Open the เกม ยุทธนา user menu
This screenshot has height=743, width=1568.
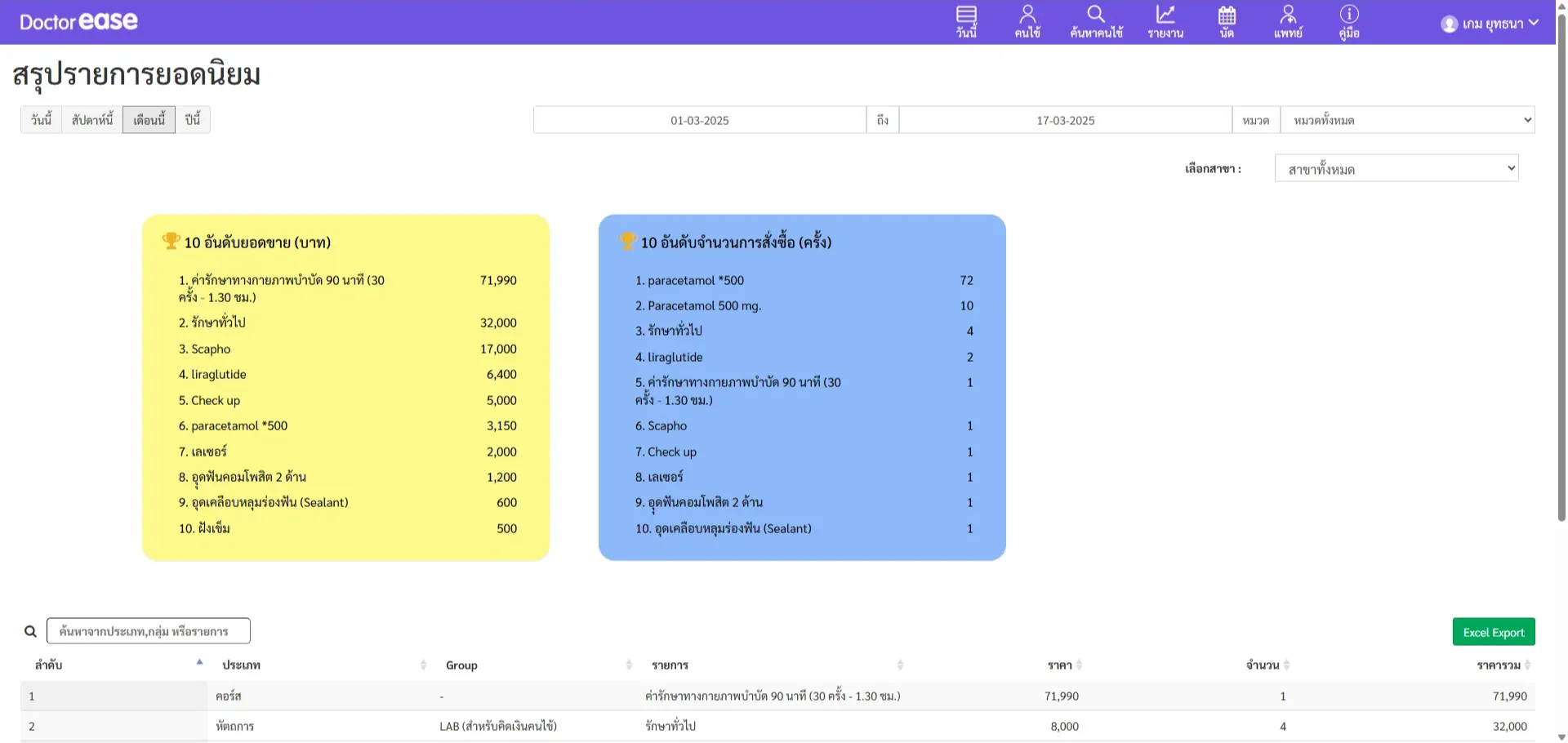[x=1490, y=24]
